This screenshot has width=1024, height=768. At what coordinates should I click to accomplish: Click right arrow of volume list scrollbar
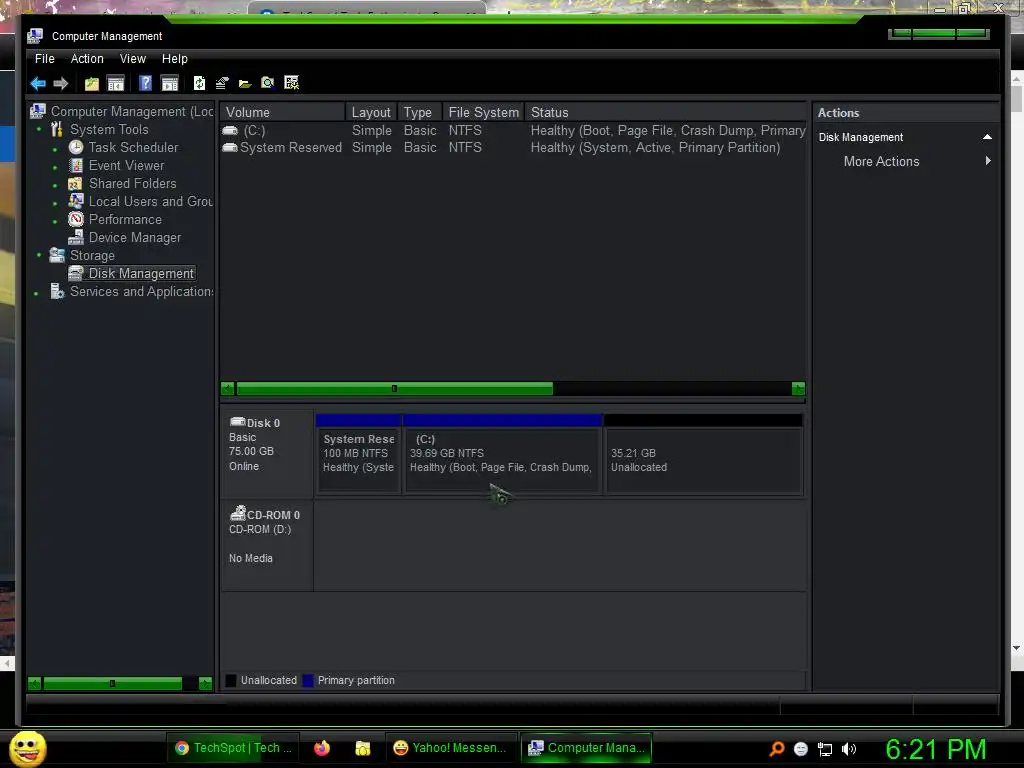point(798,389)
